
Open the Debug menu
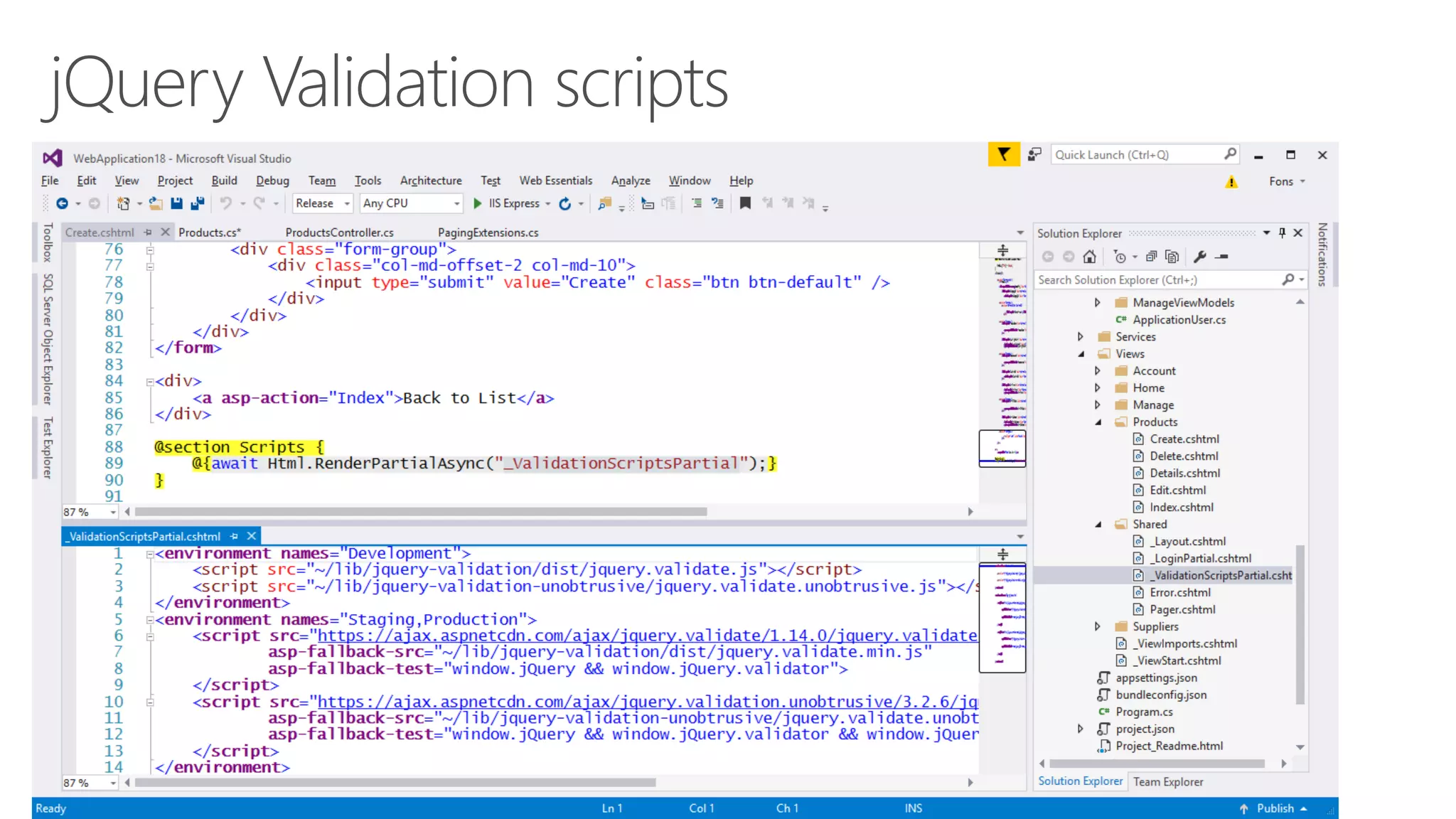[272, 181]
